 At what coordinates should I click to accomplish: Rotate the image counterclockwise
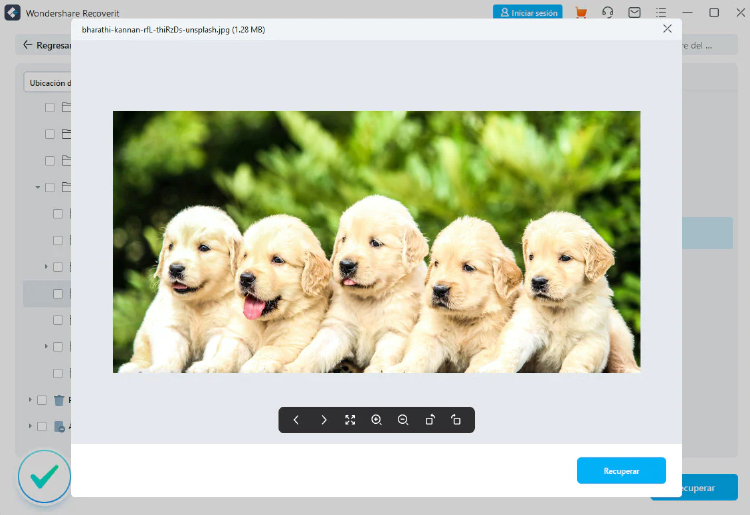click(x=456, y=420)
